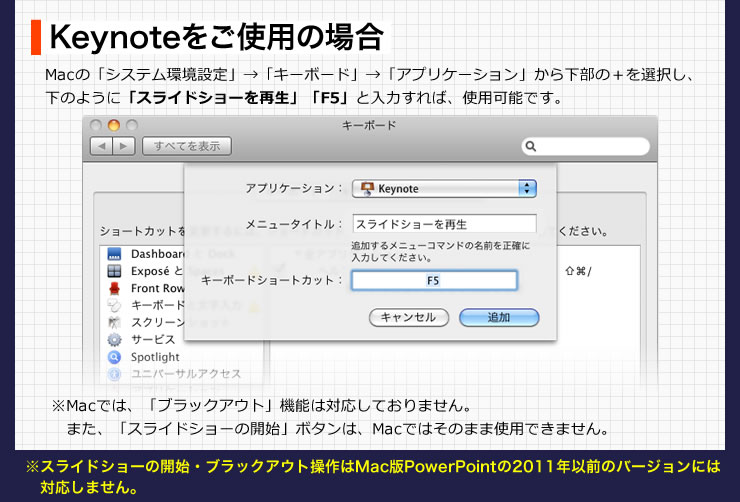Viewport: 740px width, 502px height.
Task: Click the back arrow in Keyboard preferences toolbar
Action: 101,146
